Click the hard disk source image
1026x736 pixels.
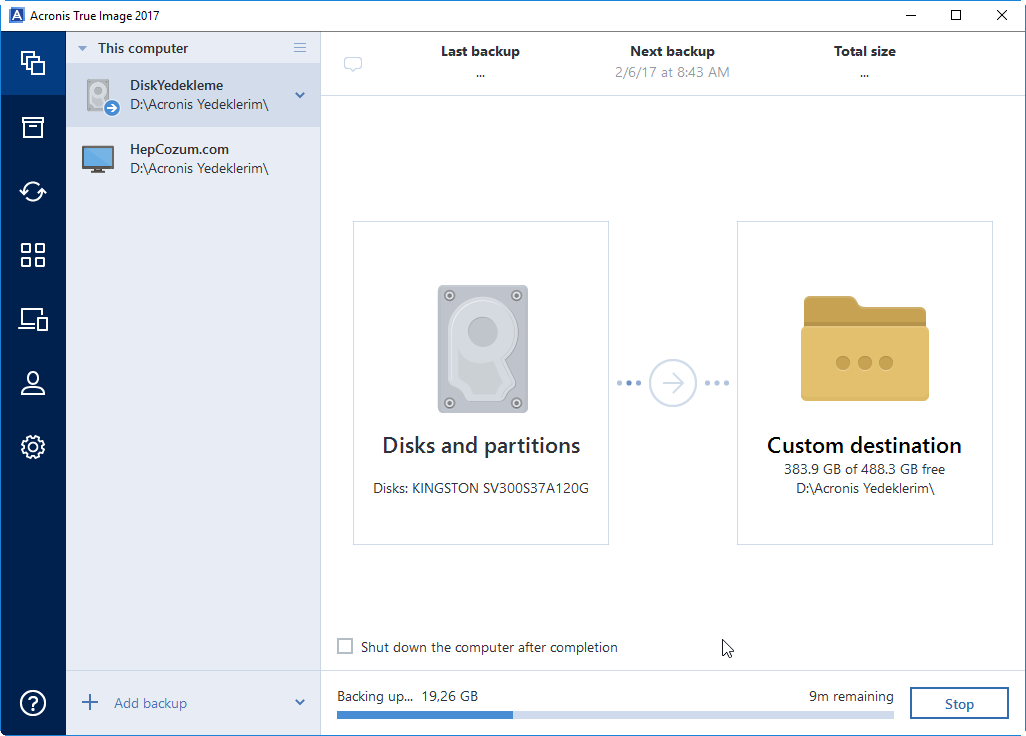[483, 349]
